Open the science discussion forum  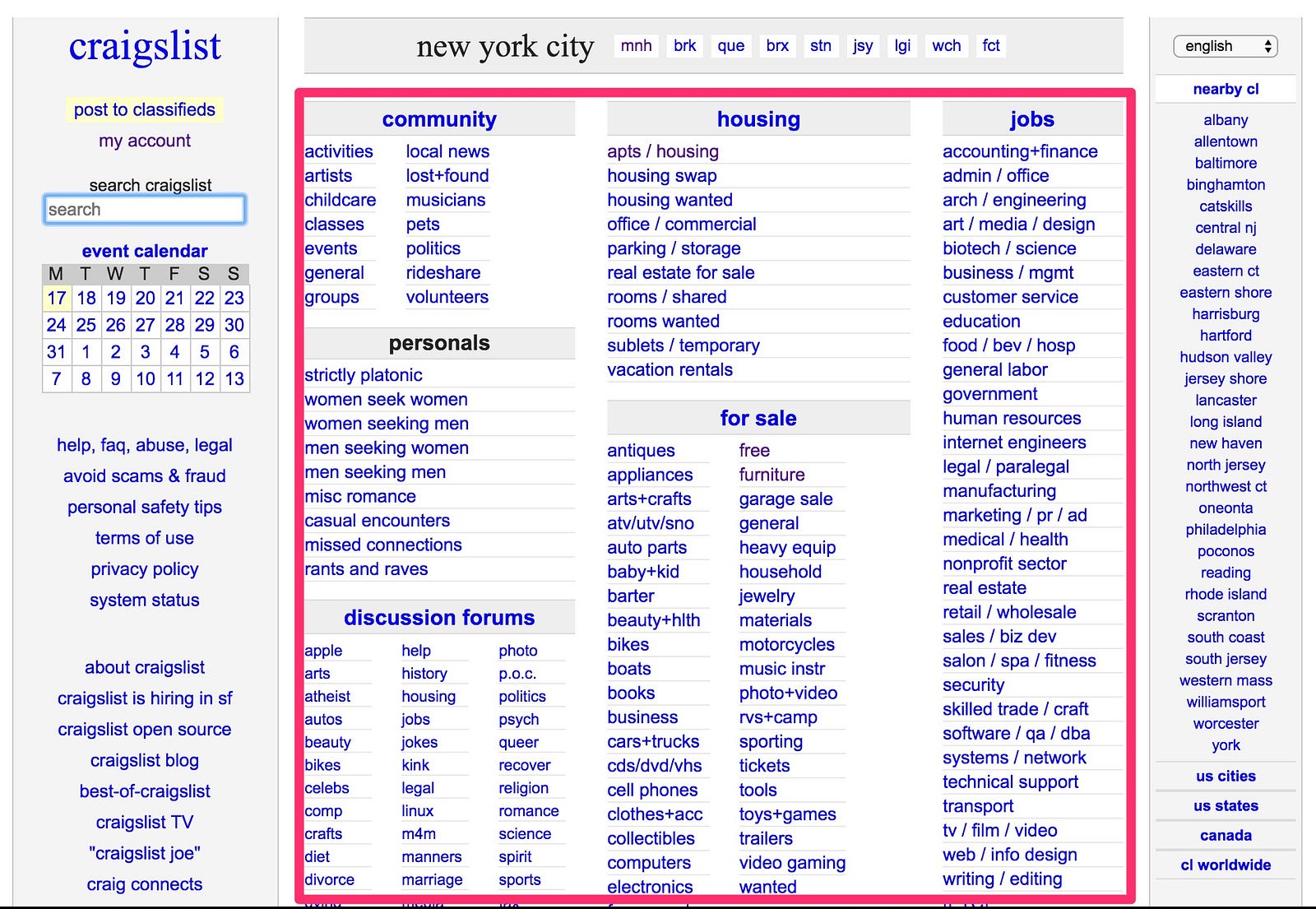coord(525,834)
